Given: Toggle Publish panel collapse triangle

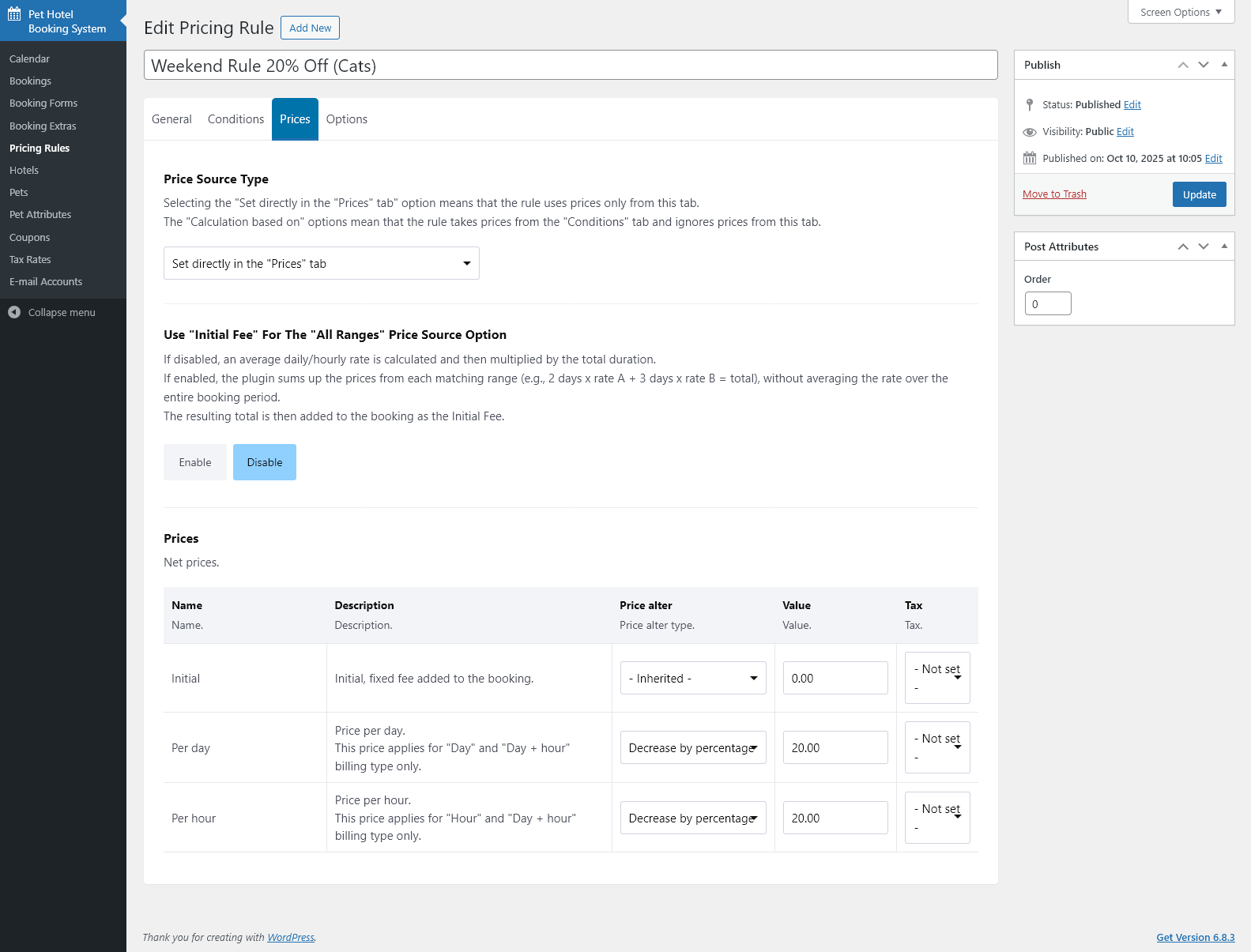Looking at the screenshot, I should tap(1224, 65).
